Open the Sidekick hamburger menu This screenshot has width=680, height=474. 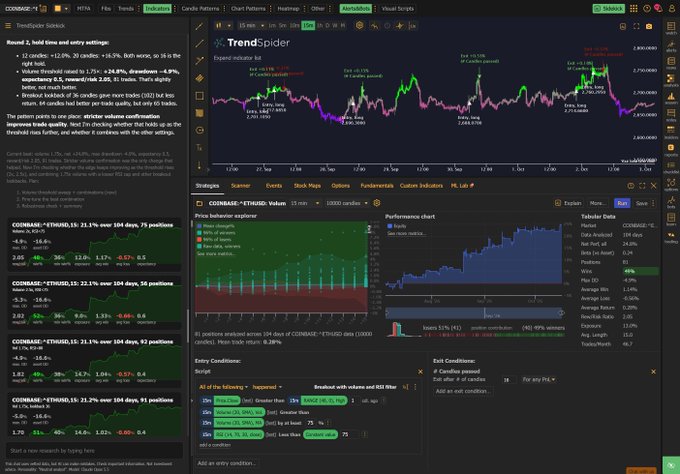[8, 26]
